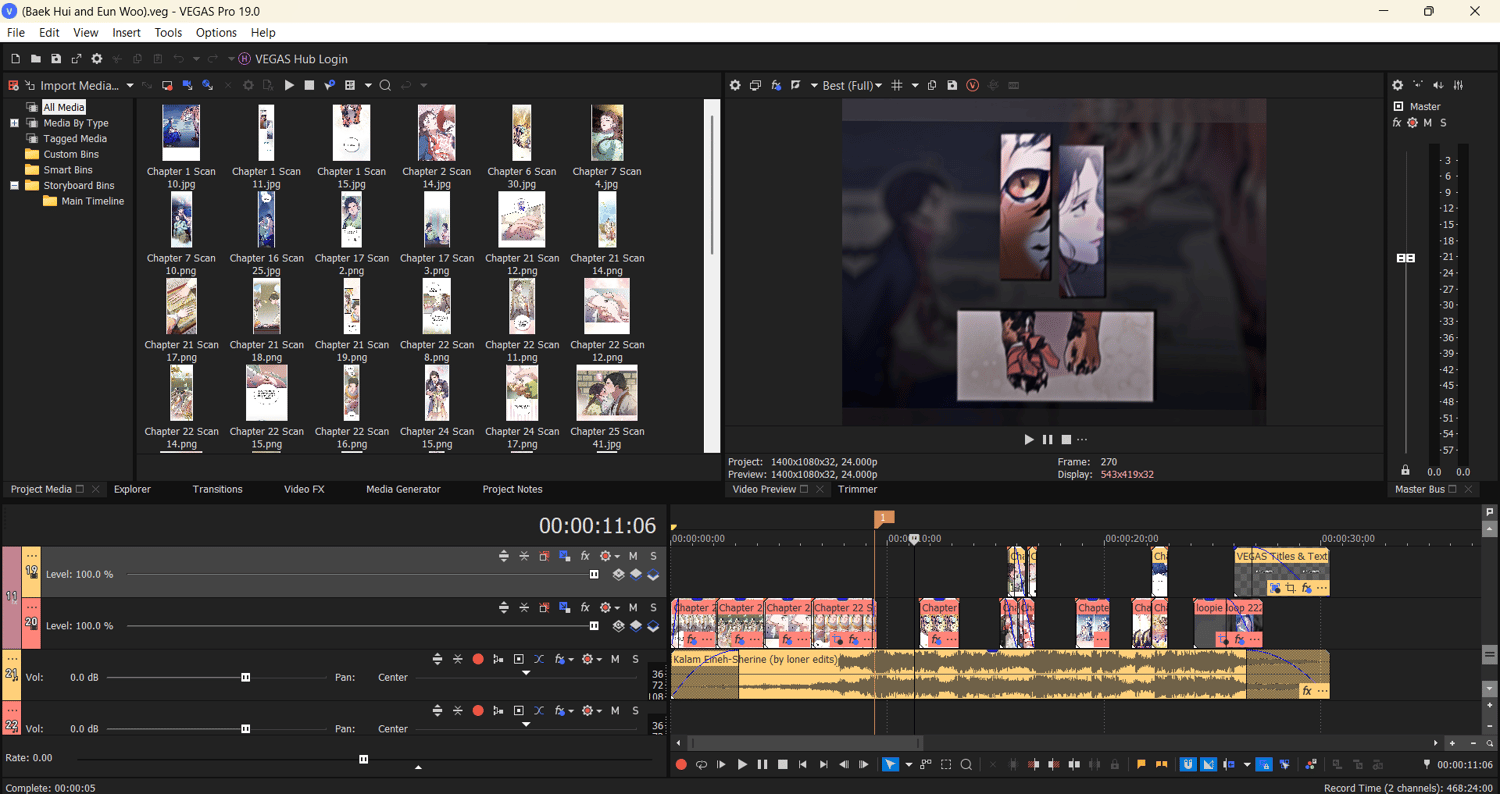Select the Normal Edit arrow tool
The width and height of the screenshot is (1500, 794).
coord(890,765)
